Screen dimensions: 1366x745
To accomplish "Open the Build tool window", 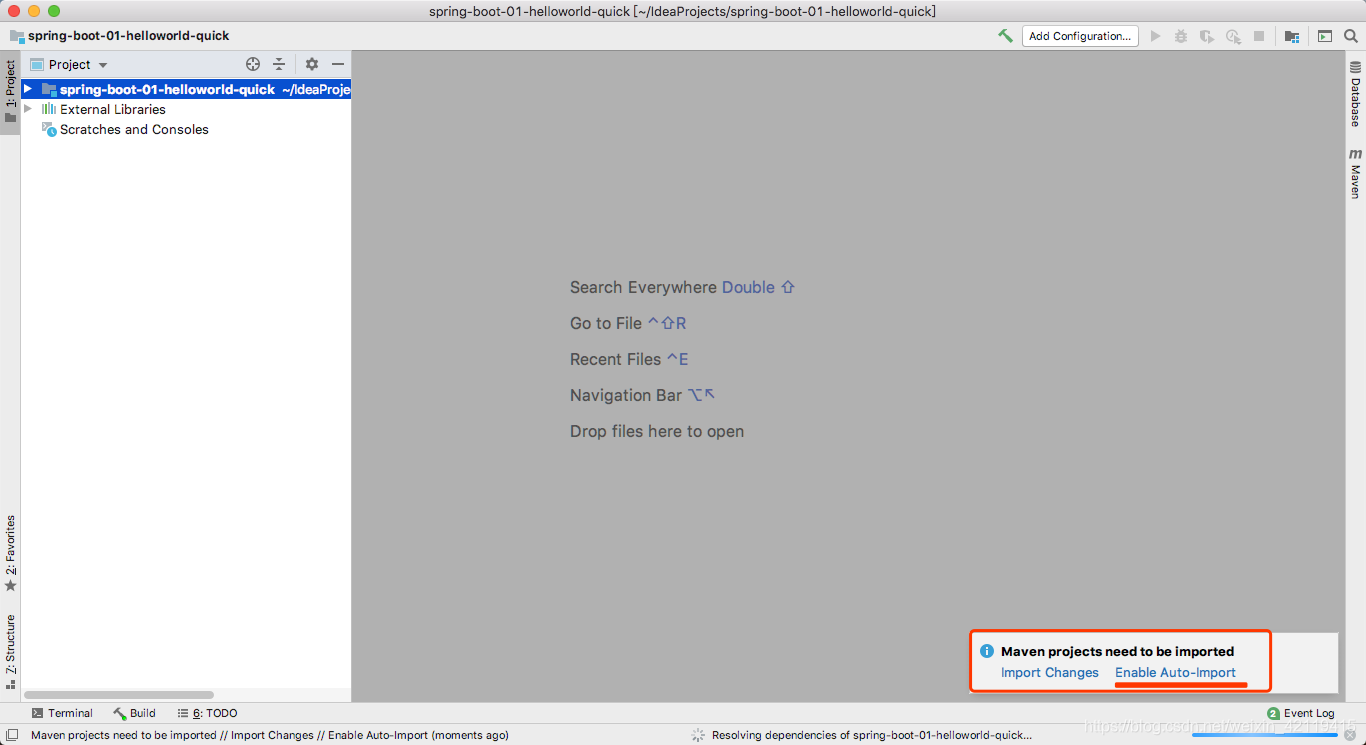I will point(135,713).
